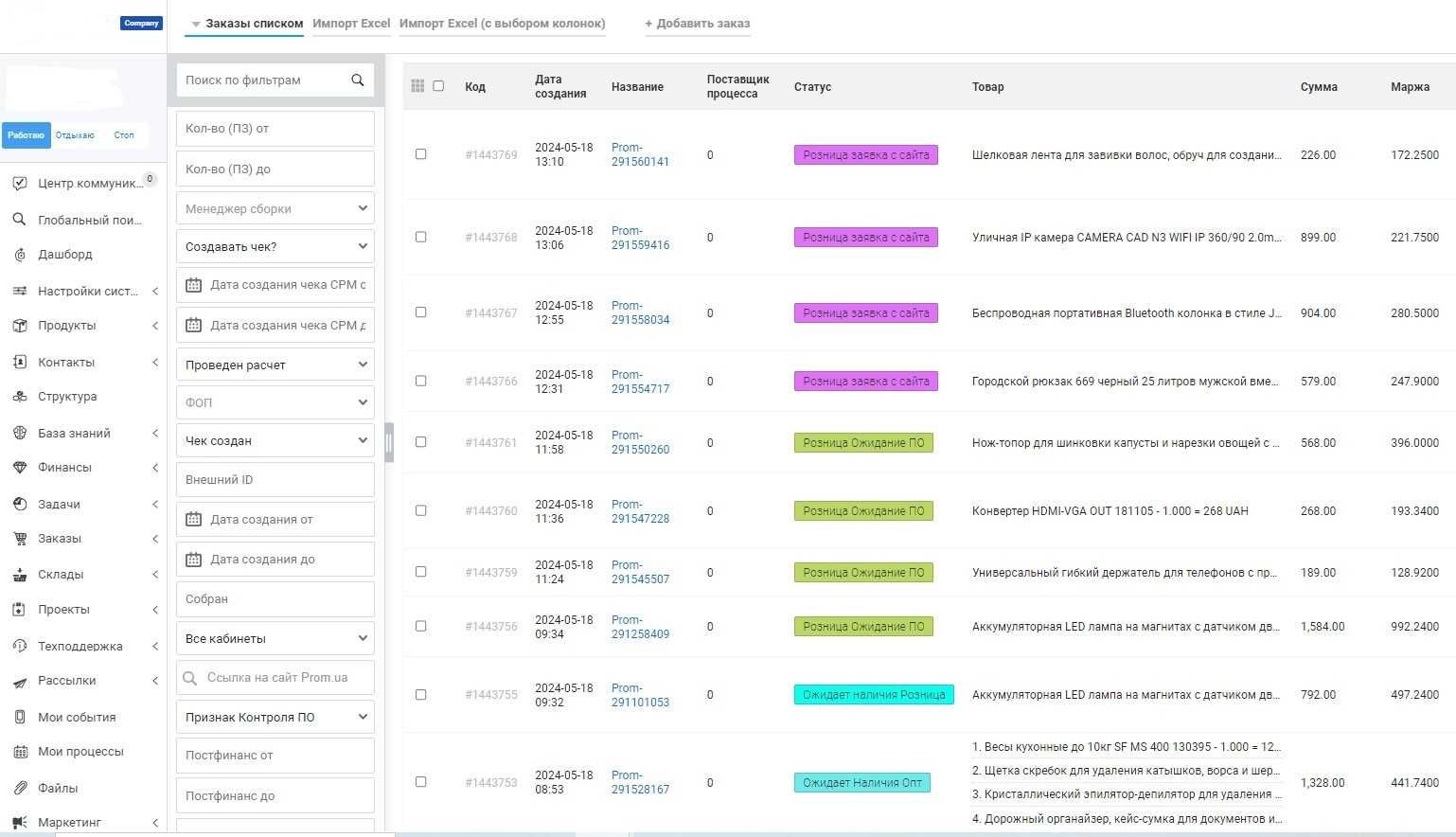This screenshot has width=1456, height=837.
Task: Click Настройки системы sliders icon
Action: point(19,291)
